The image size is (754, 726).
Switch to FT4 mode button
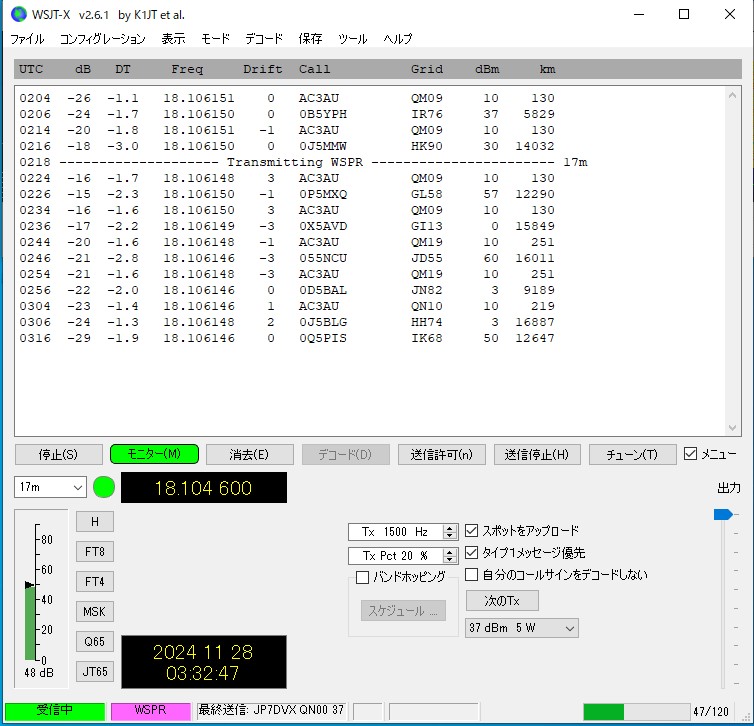tap(95, 581)
